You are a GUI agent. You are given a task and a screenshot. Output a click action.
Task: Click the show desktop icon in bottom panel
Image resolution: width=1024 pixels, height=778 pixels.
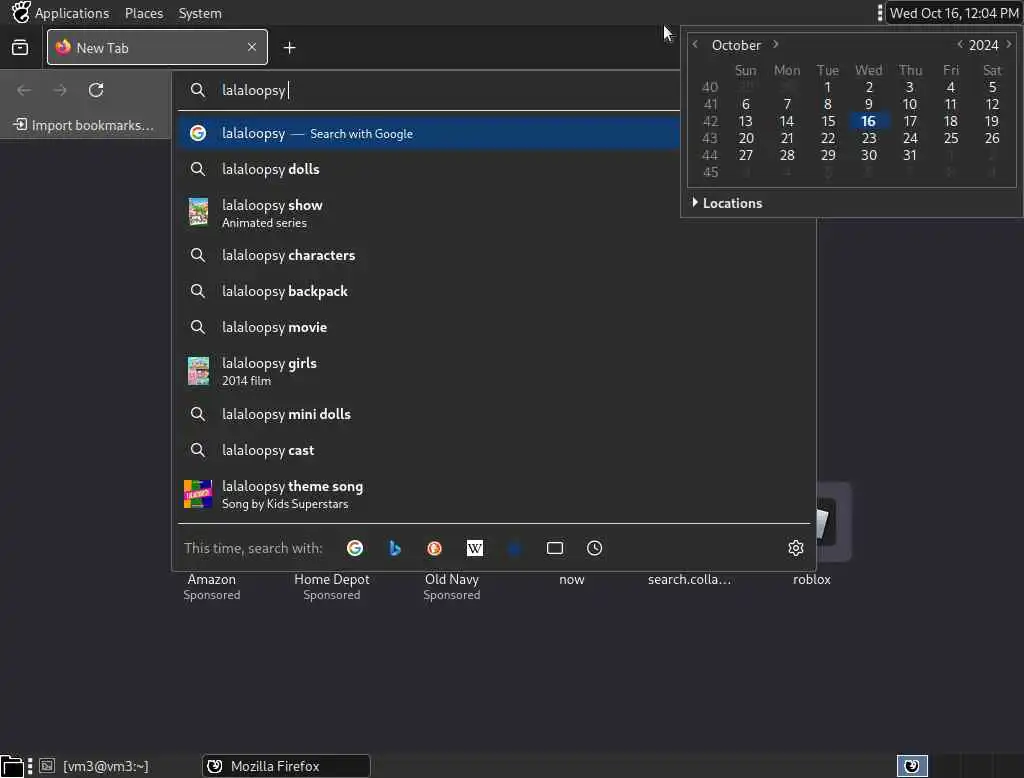12,766
